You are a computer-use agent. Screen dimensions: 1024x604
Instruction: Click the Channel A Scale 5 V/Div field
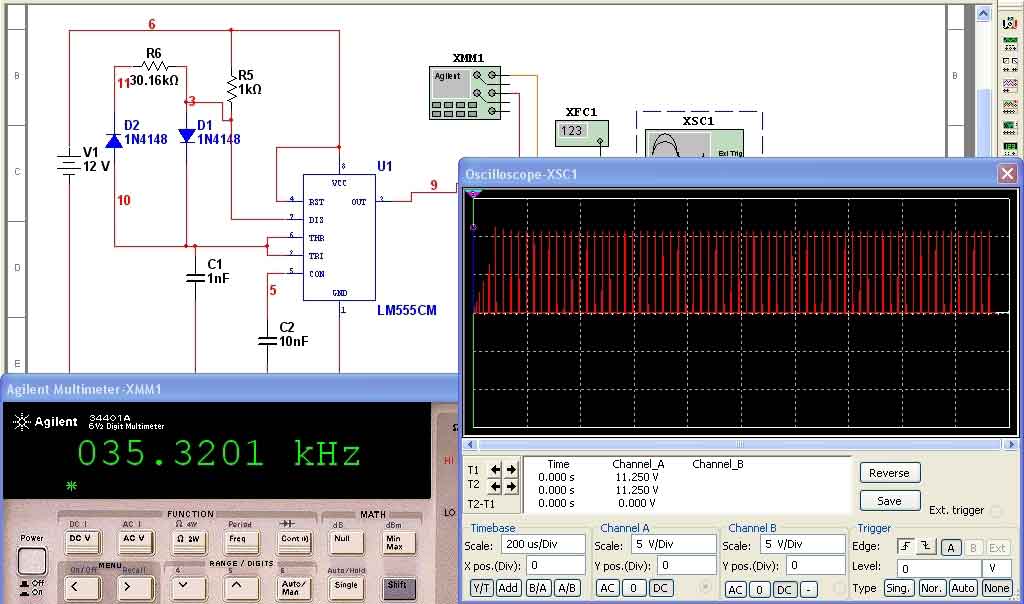pyautogui.click(x=671, y=544)
